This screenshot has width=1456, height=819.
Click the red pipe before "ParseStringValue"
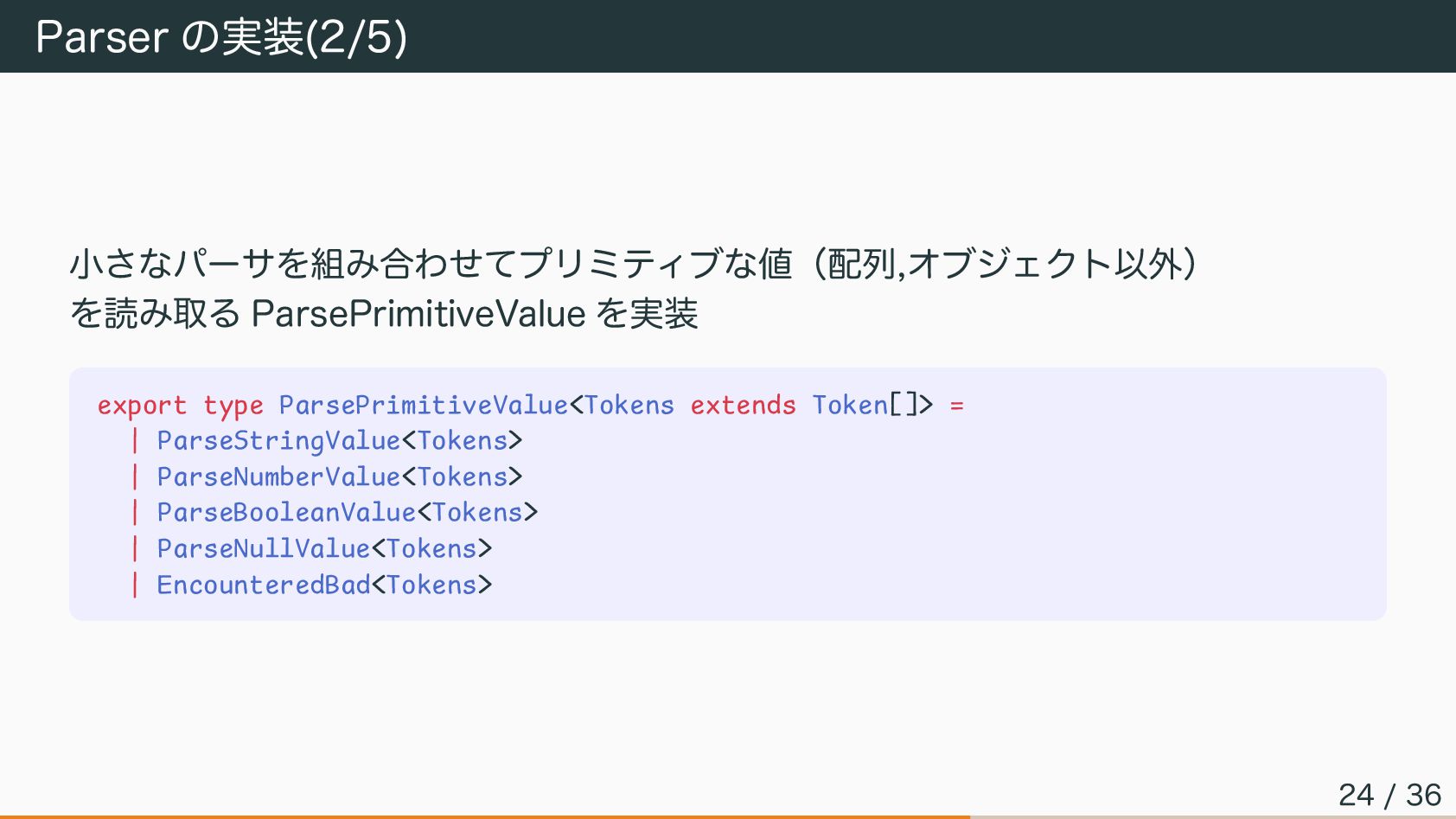135,441
